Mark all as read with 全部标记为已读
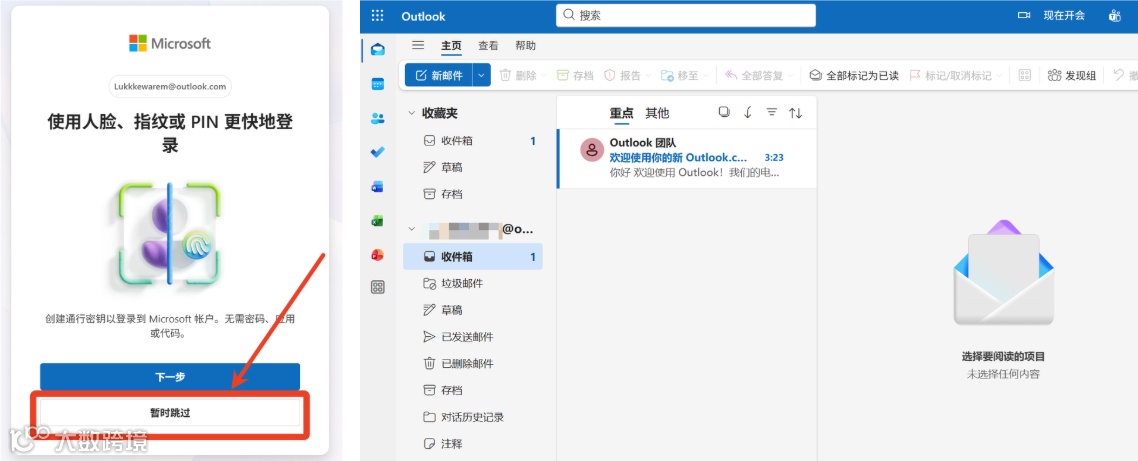Image resolution: width=1138 pixels, height=461 pixels. click(854, 76)
